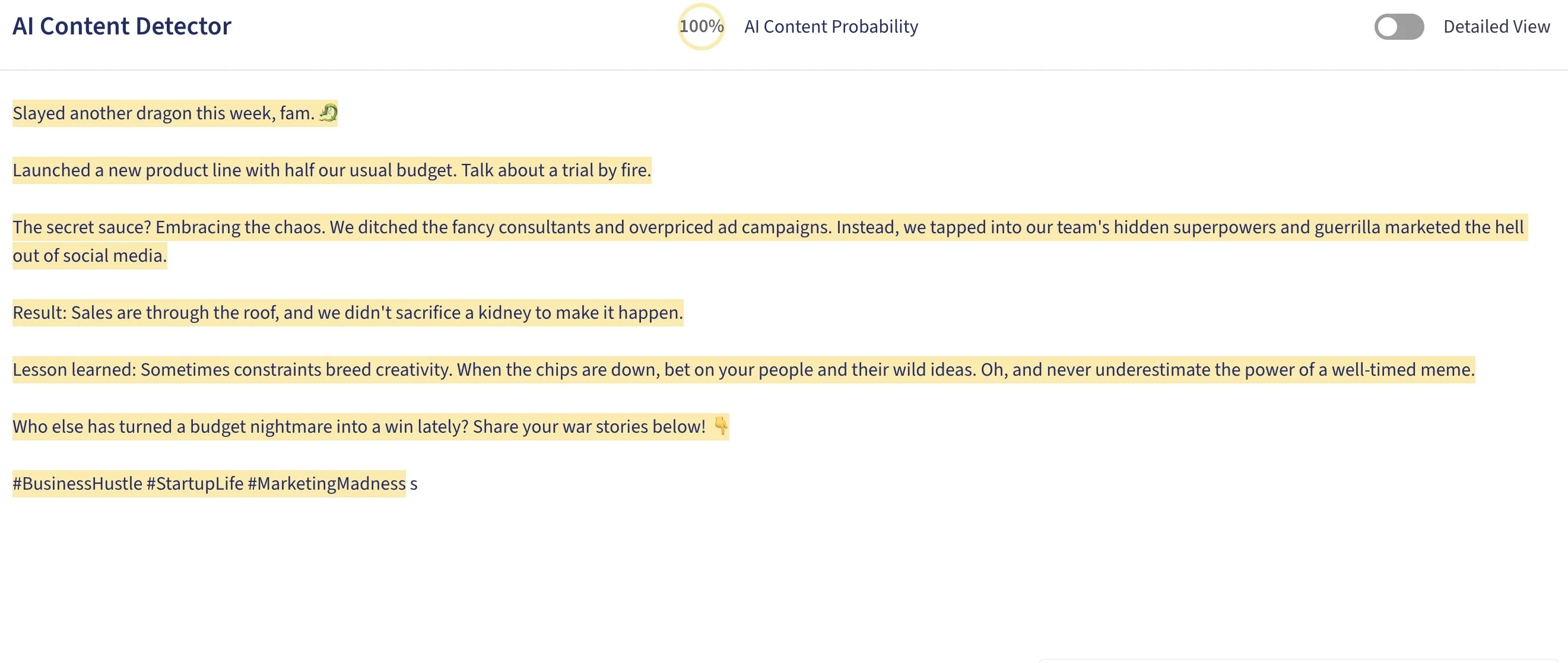Click 'Who else has turned a budget nightmare' line

click(x=371, y=426)
